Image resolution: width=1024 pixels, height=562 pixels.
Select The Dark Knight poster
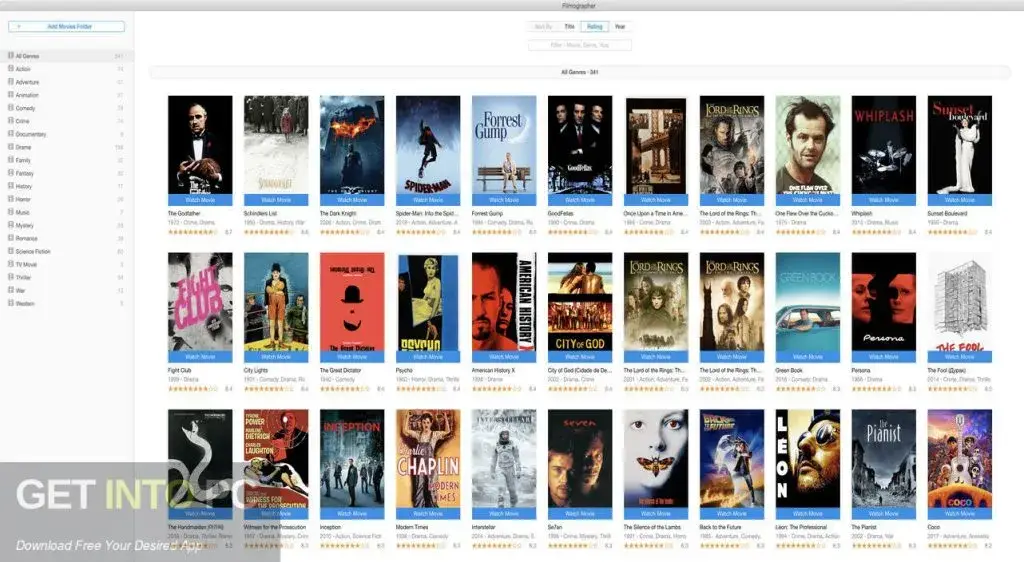[352, 144]
